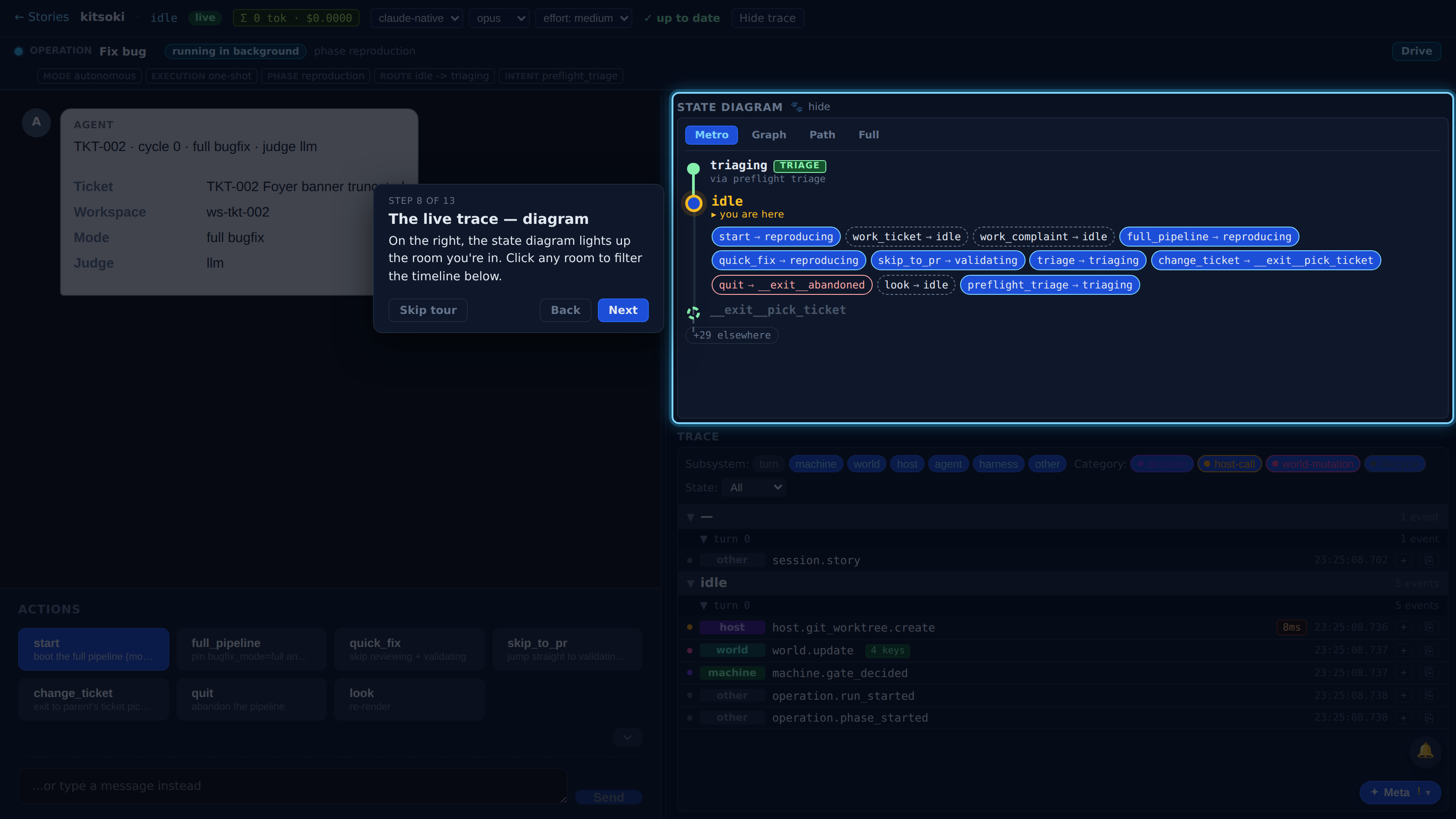The width and height of the screenshot is (1456, 819).
Task: Copy the operation.phase_started event
Action: (x=1429, y=718)
